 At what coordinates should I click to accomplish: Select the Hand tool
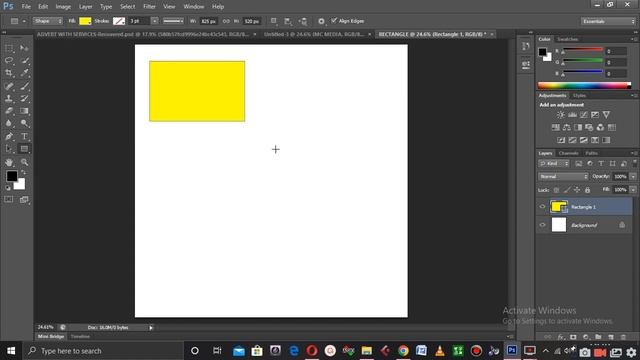(x=9, y=162)
